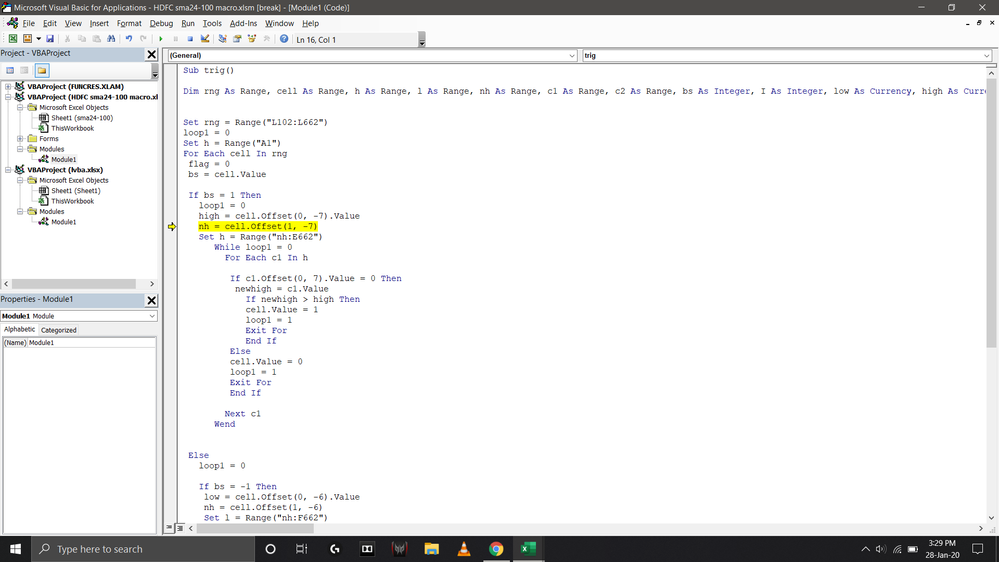Collapse the VBAProject (lvba.xlsx) node
Viewport: 999px width, 562px height.
(8, 170)
